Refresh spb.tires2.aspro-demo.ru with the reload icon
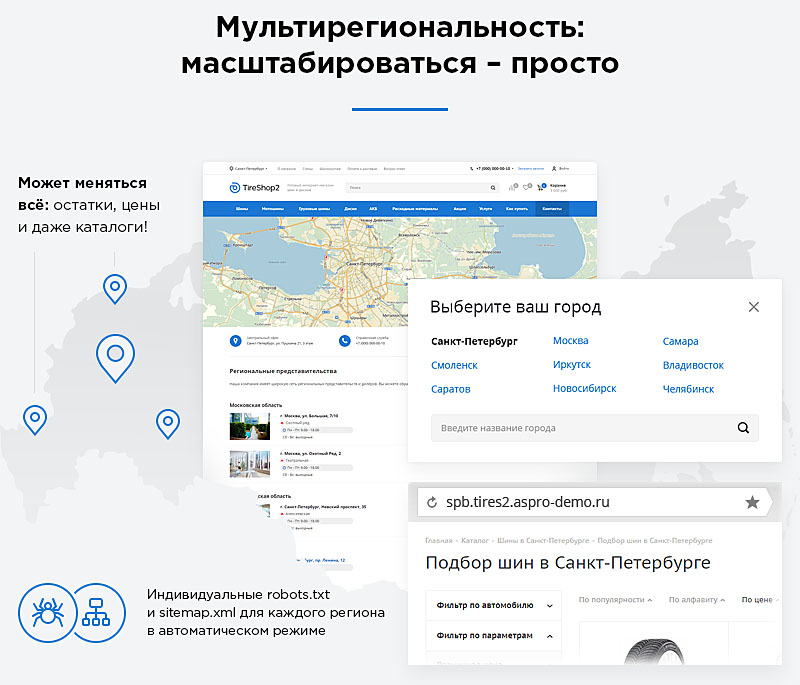Image resolution: width=800 pixels, height=685 pixels. click(x=430, y=502)
